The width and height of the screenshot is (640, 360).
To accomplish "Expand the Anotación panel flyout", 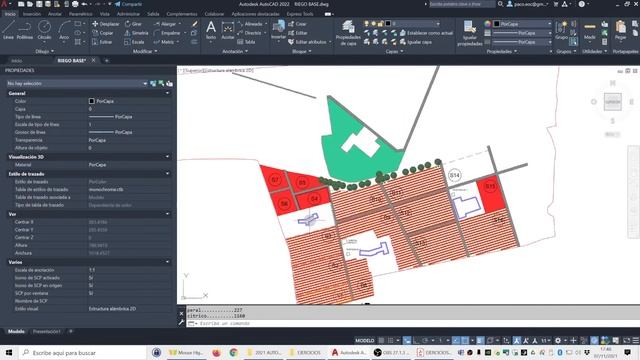I will click(235, 51).
